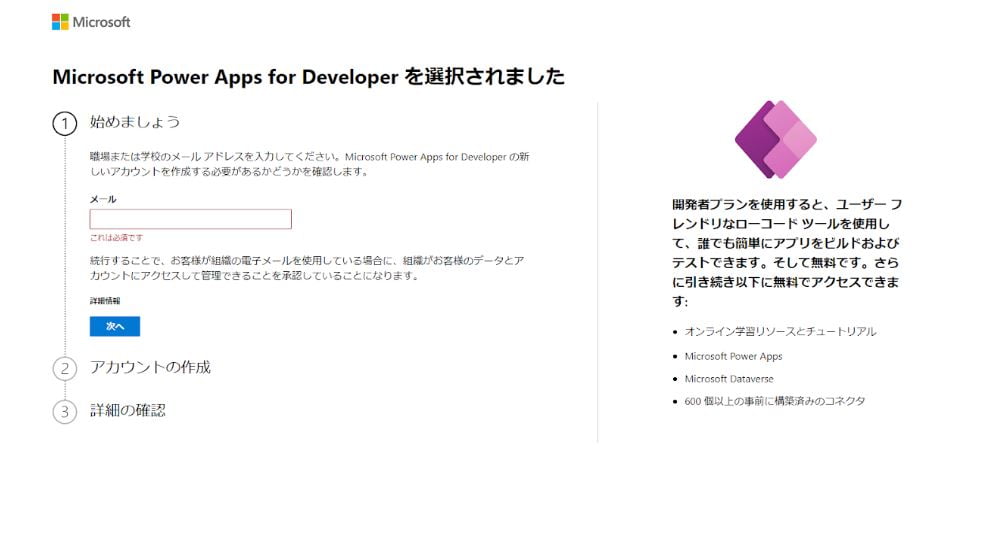Image resolution: width=988 pixels, height=545 pixels.
Task: Focus the メール email input field
Action: [190, 219]
